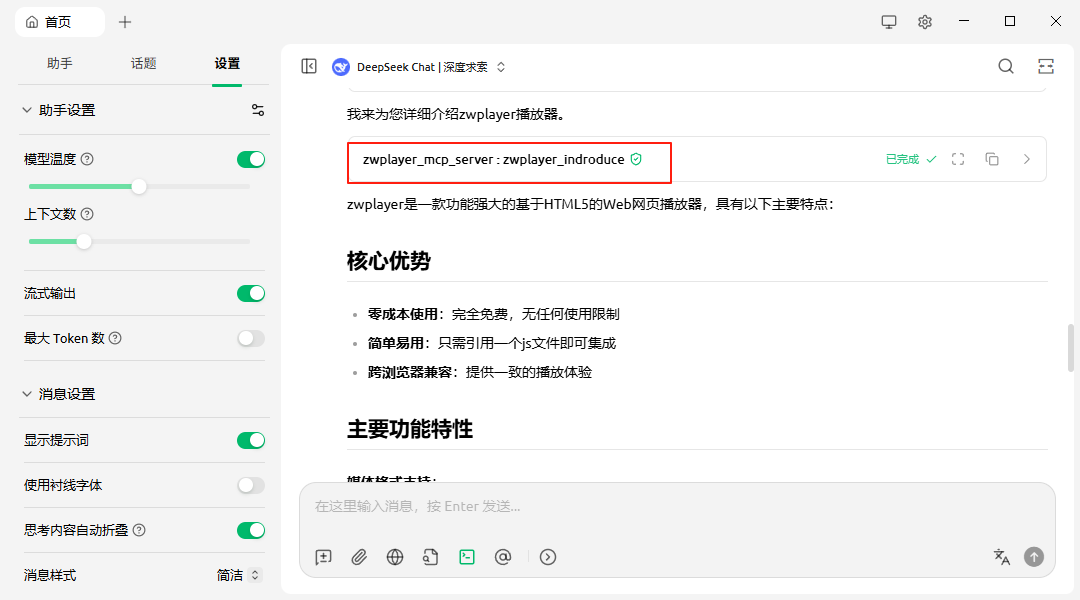Click the max Token help icon
The height and width of the screenshot is (600, 1080).
pos(115,338)
